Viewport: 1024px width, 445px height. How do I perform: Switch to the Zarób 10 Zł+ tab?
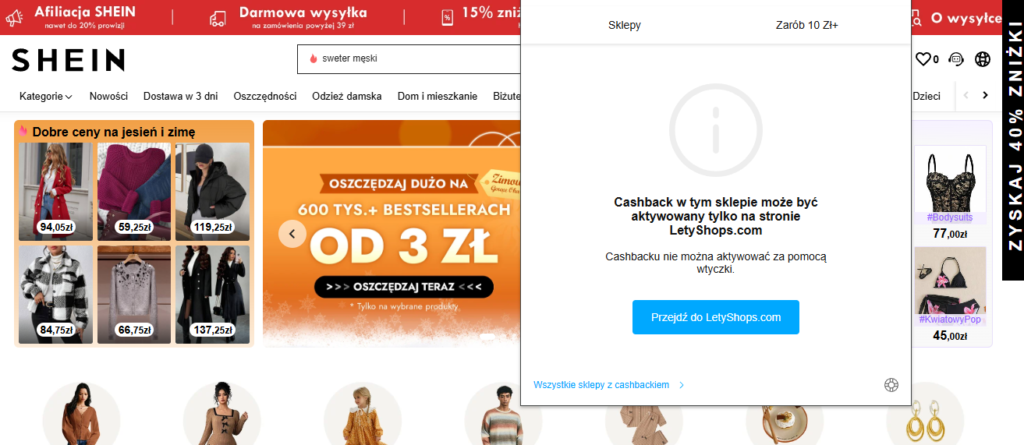pos(807,25)
